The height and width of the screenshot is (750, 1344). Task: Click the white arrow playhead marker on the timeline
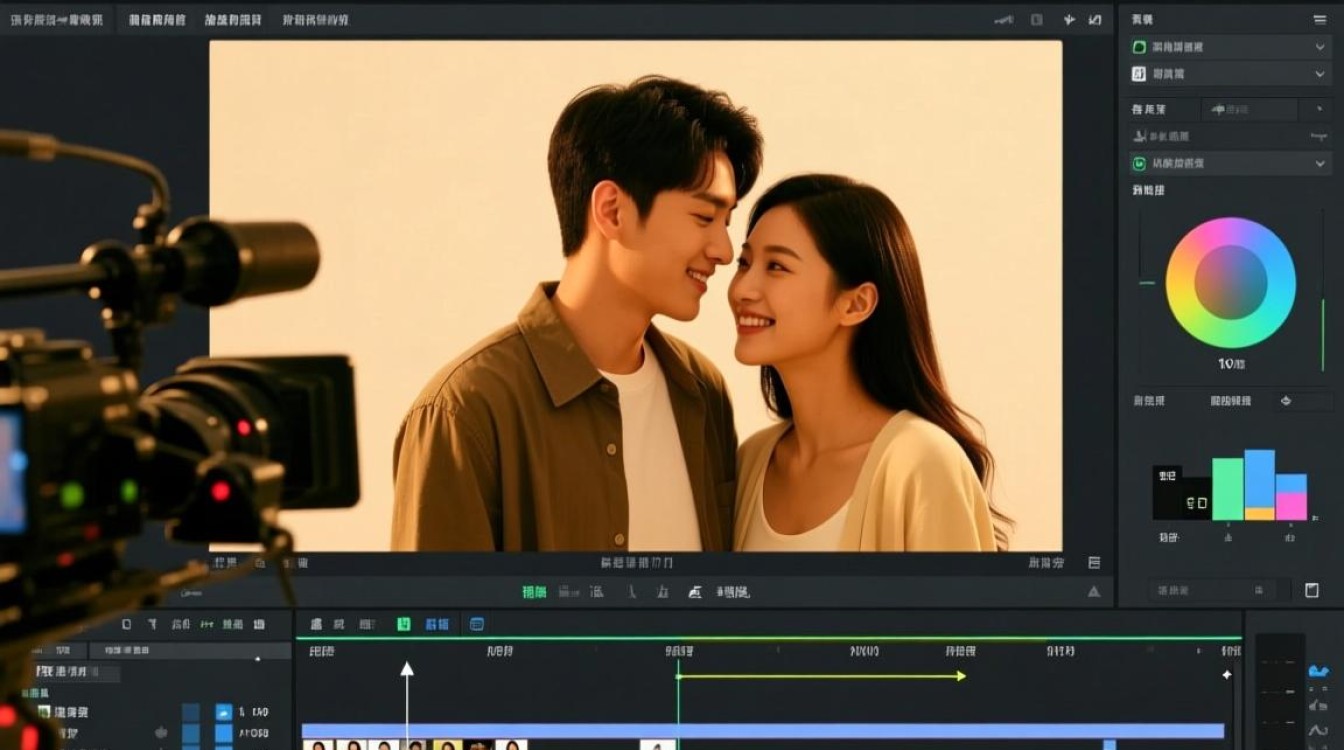point(407,668)
